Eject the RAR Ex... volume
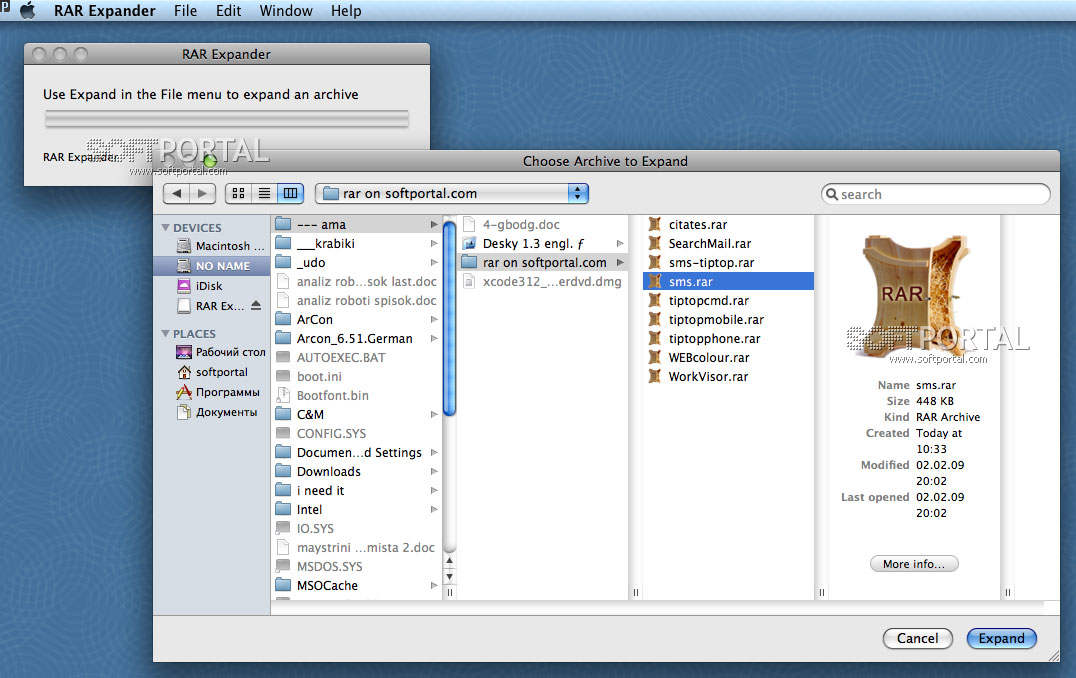Viewport: 1076px width, 678px height. tap(256, 305)
